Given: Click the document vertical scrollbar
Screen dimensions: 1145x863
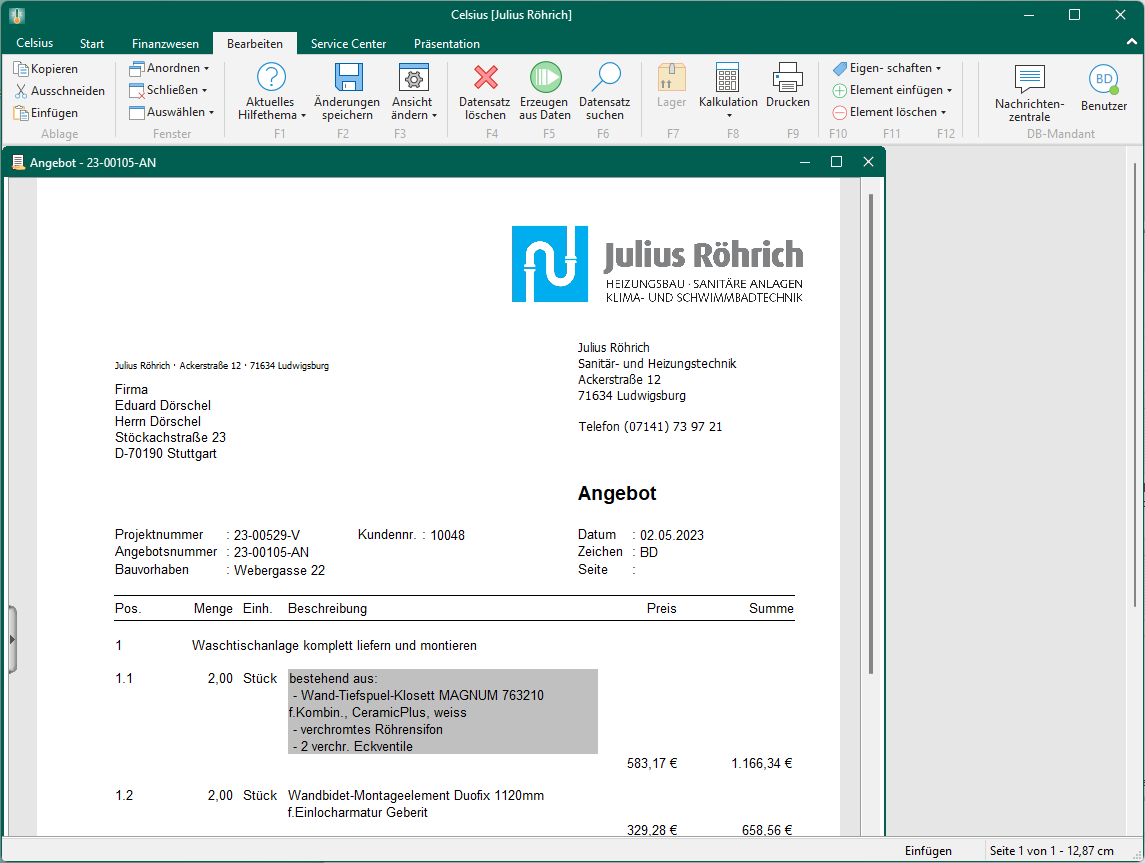Looking at the screenshot, I should tap(870, 430).
